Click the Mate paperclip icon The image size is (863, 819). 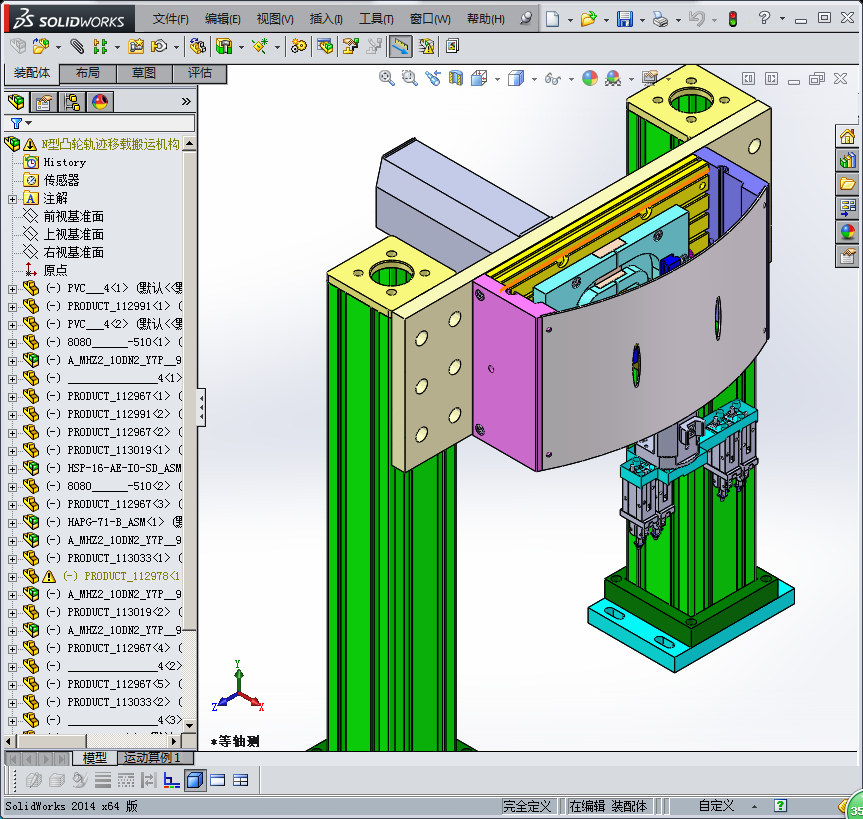coord(77,46)
